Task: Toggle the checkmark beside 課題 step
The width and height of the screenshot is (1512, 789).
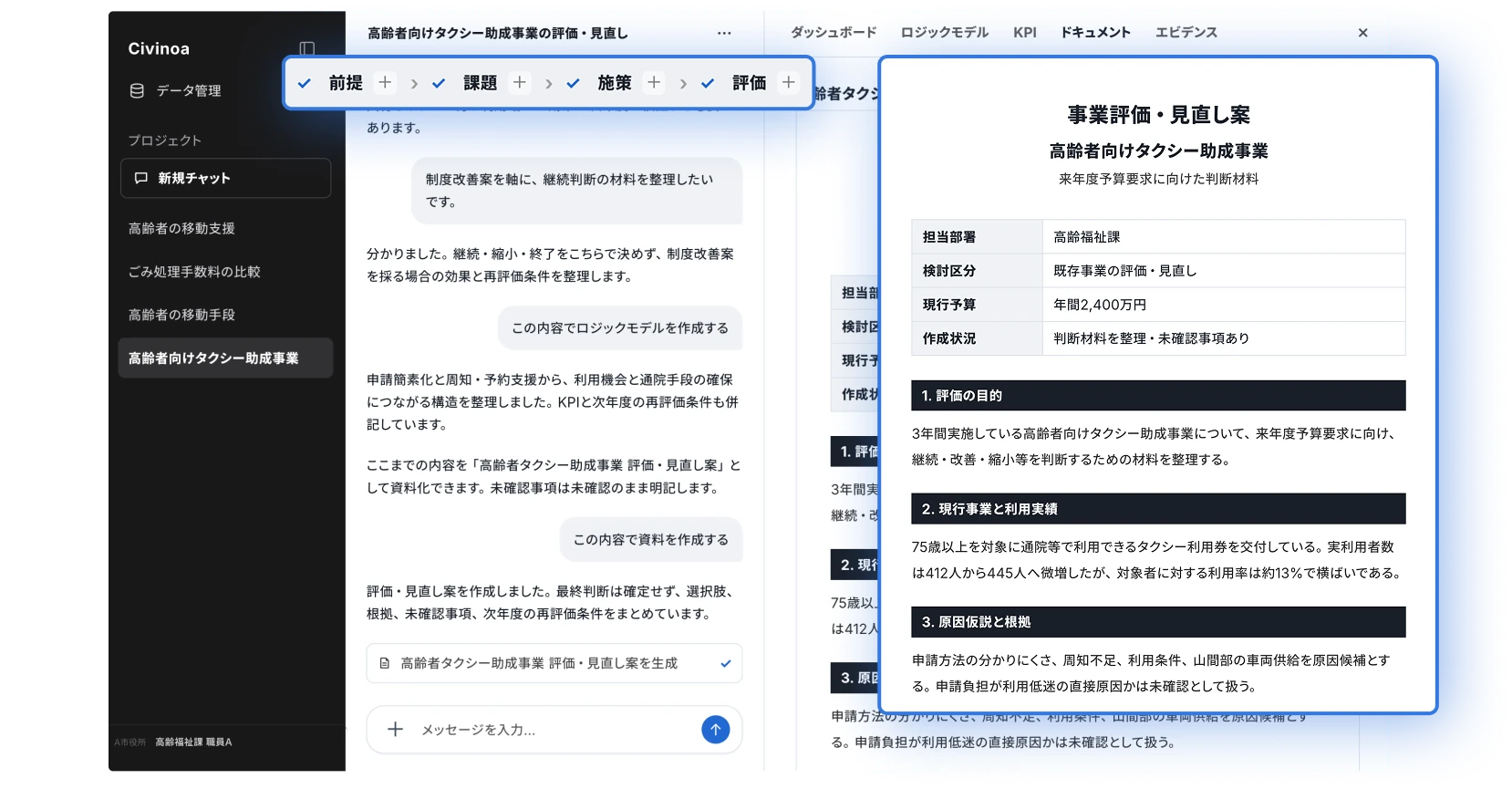Action: (439, 83)
